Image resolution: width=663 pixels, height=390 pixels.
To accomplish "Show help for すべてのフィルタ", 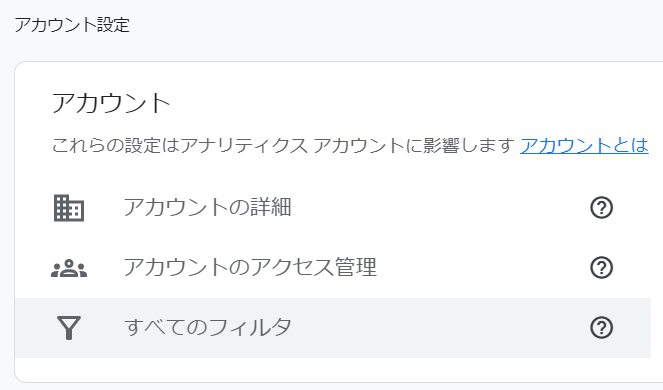I will pyautogui.click(x=601, y=328).
